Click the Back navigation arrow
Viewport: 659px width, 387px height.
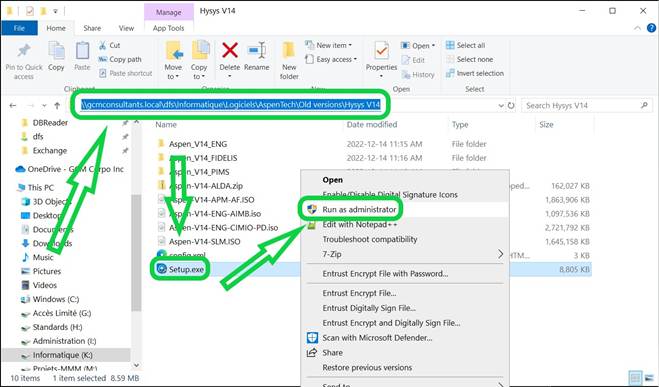click(x=13, y=105)
